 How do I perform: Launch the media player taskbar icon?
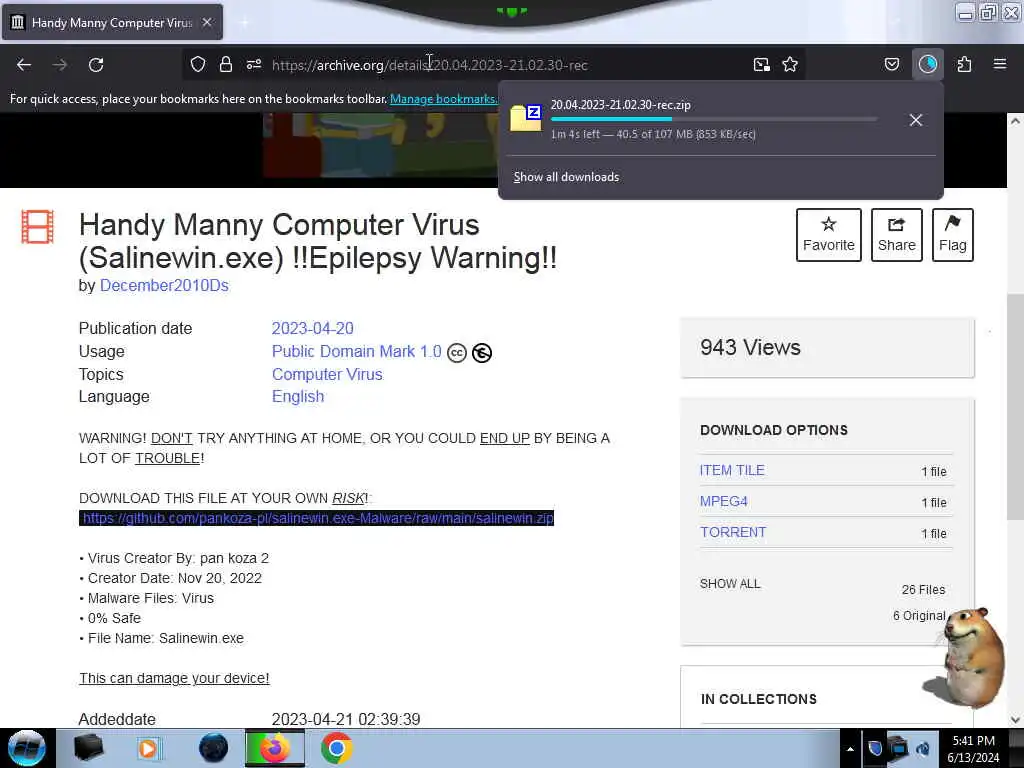click(x=148, y=748)
